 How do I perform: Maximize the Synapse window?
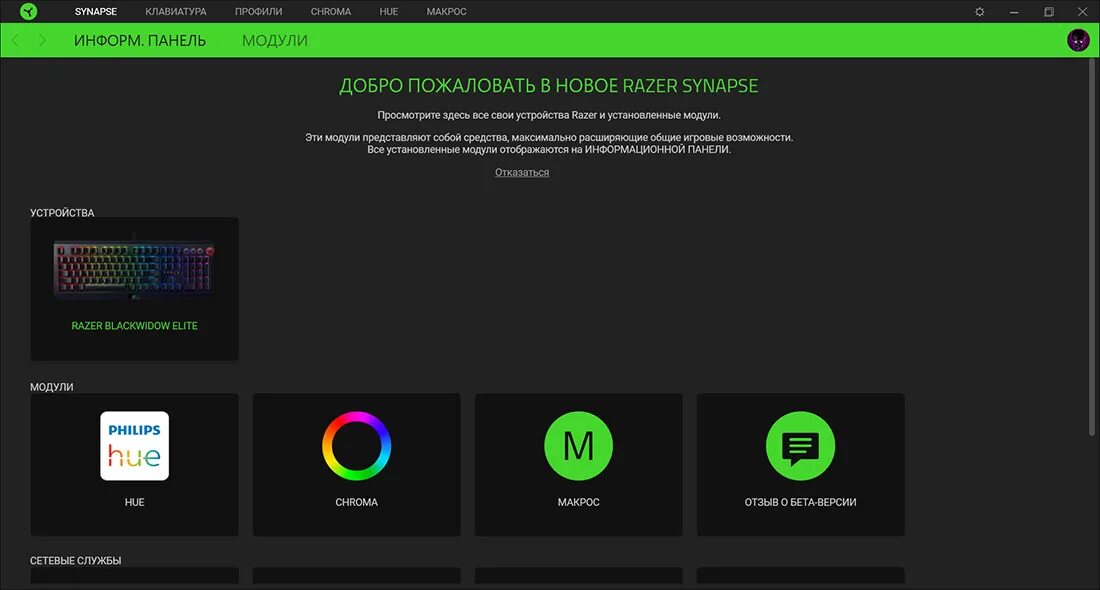(1049, 12)
